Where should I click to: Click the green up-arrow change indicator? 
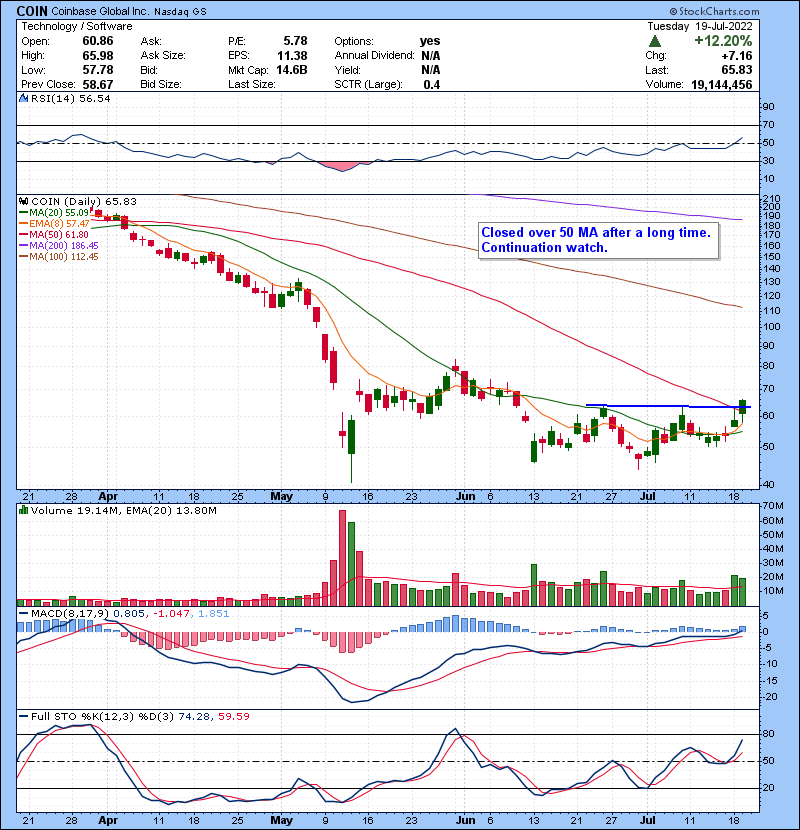pyautogui.click(x=654, y=41)
